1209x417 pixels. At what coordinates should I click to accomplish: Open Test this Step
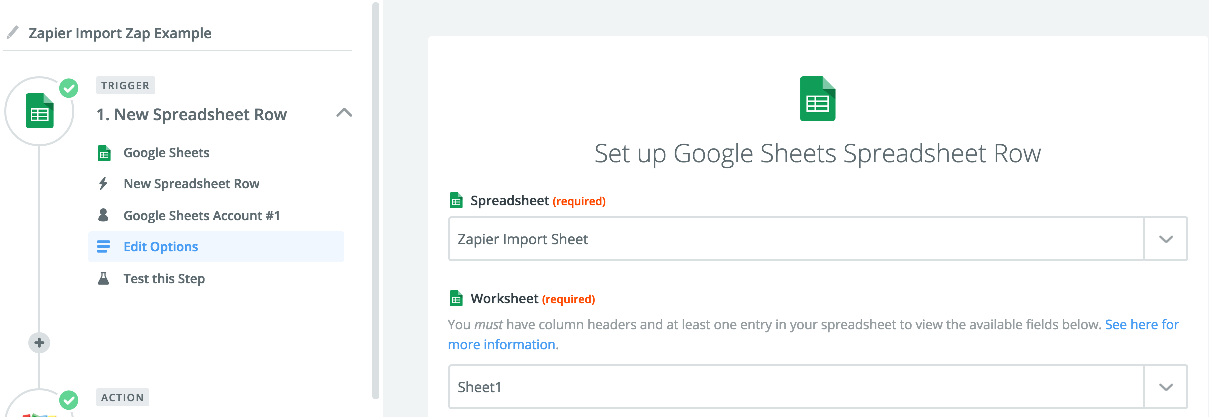[164, 278]
